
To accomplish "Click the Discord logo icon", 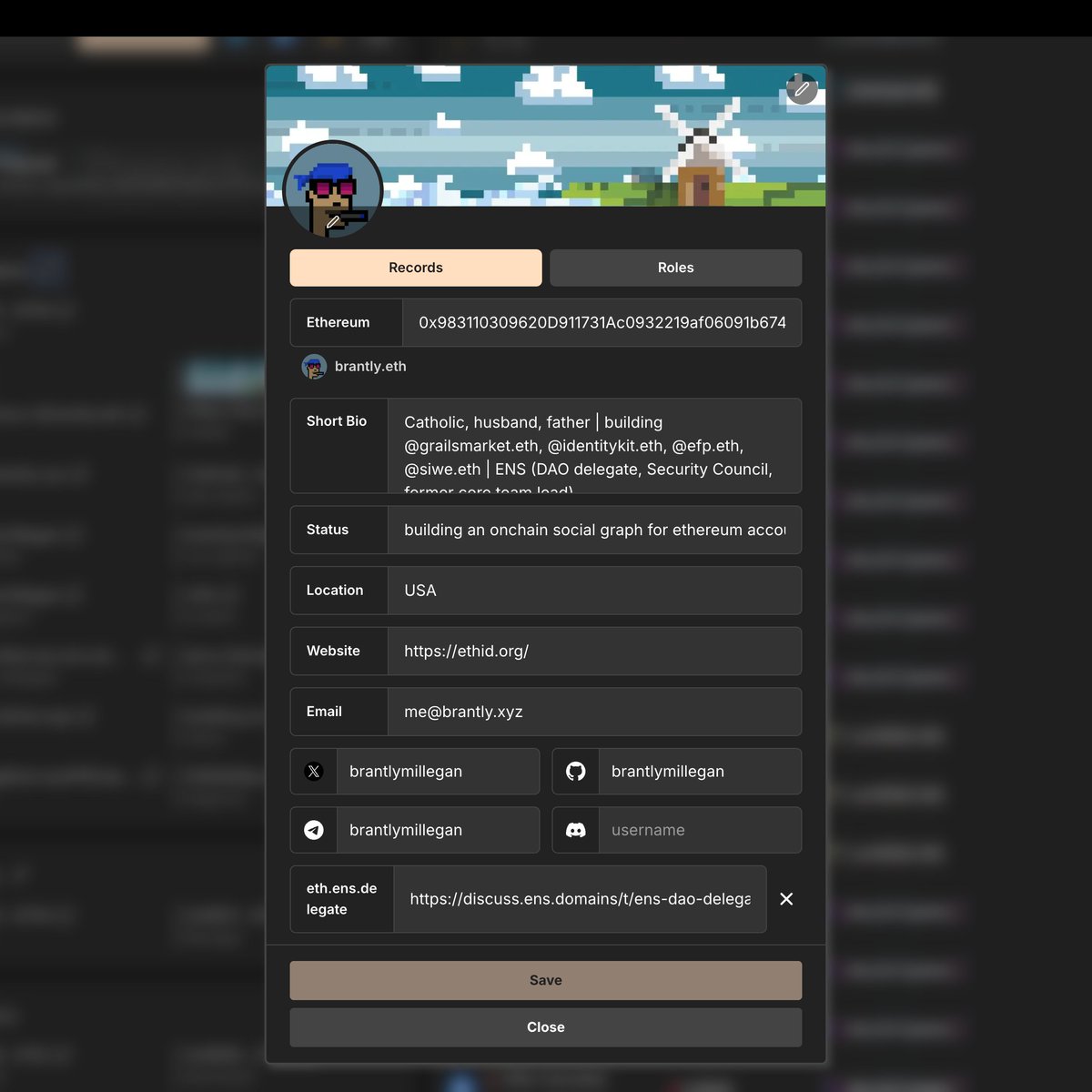I will tap(576, 830).
